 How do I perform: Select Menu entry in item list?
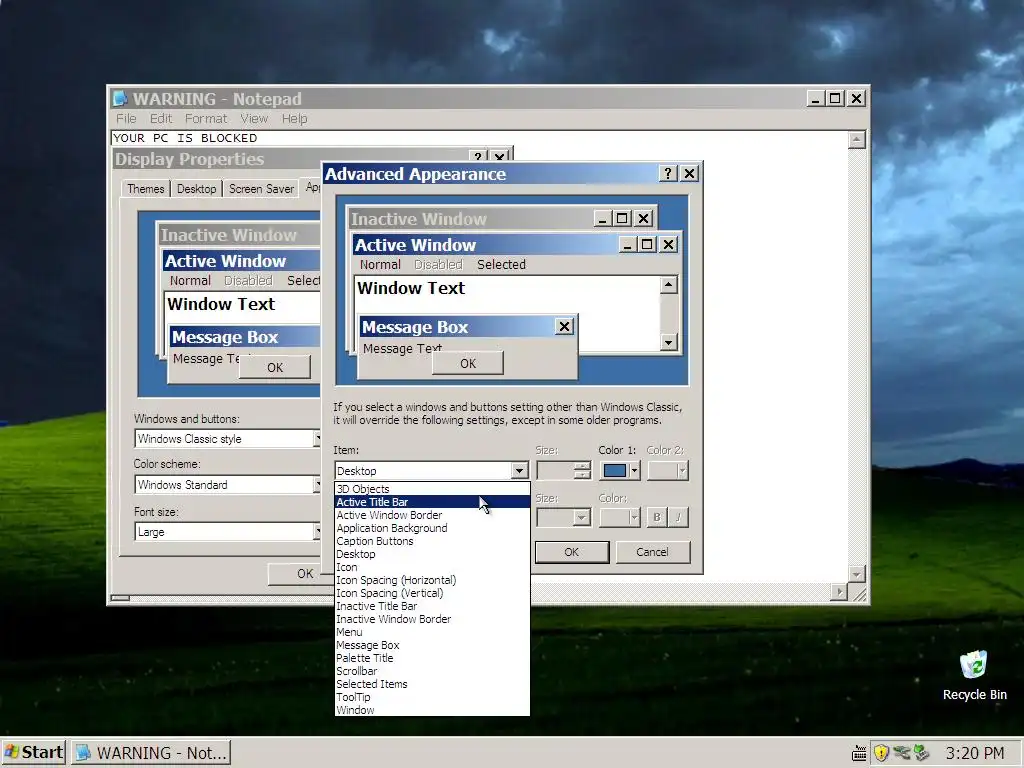432,632
